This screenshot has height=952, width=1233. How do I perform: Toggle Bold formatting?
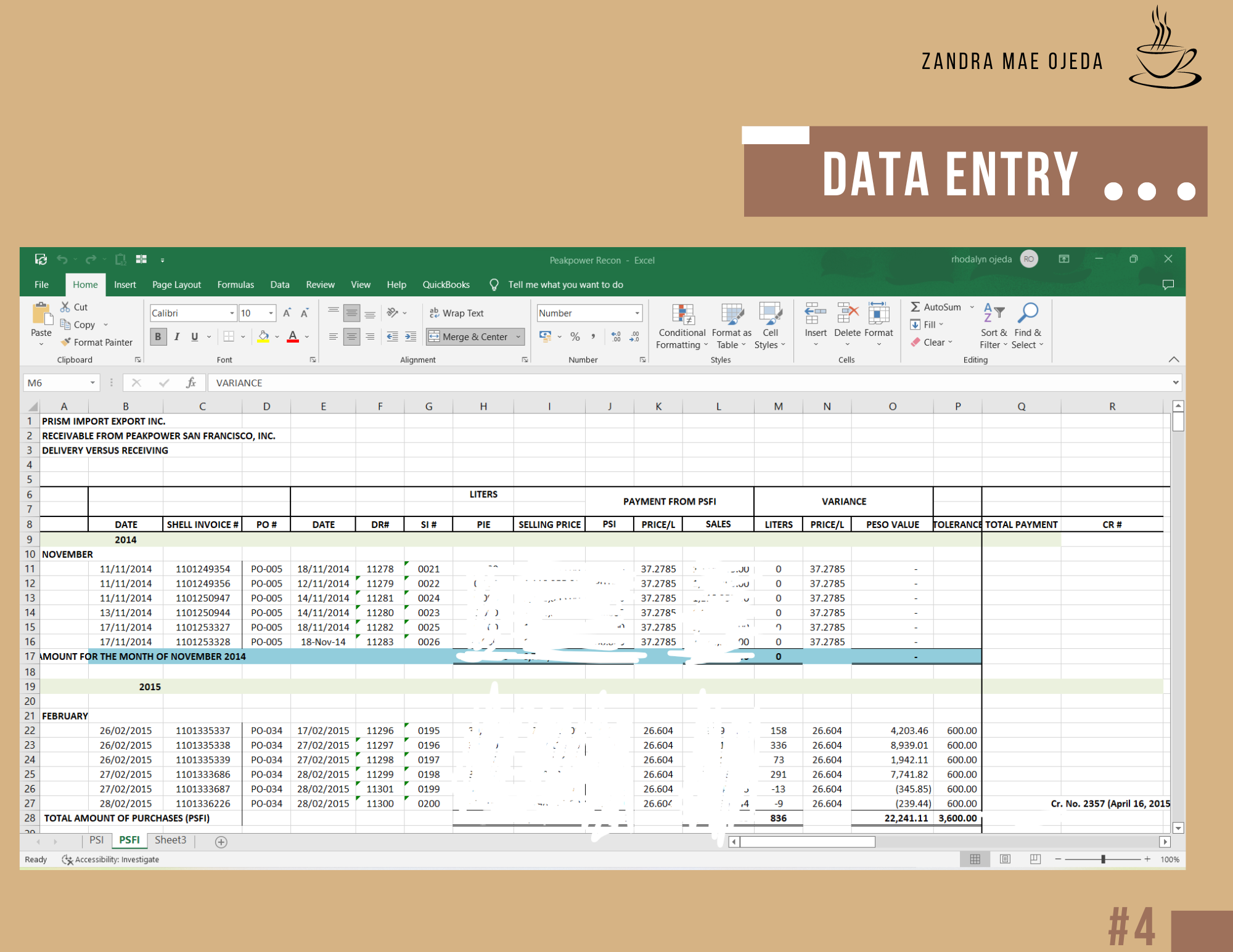(158, 336)
